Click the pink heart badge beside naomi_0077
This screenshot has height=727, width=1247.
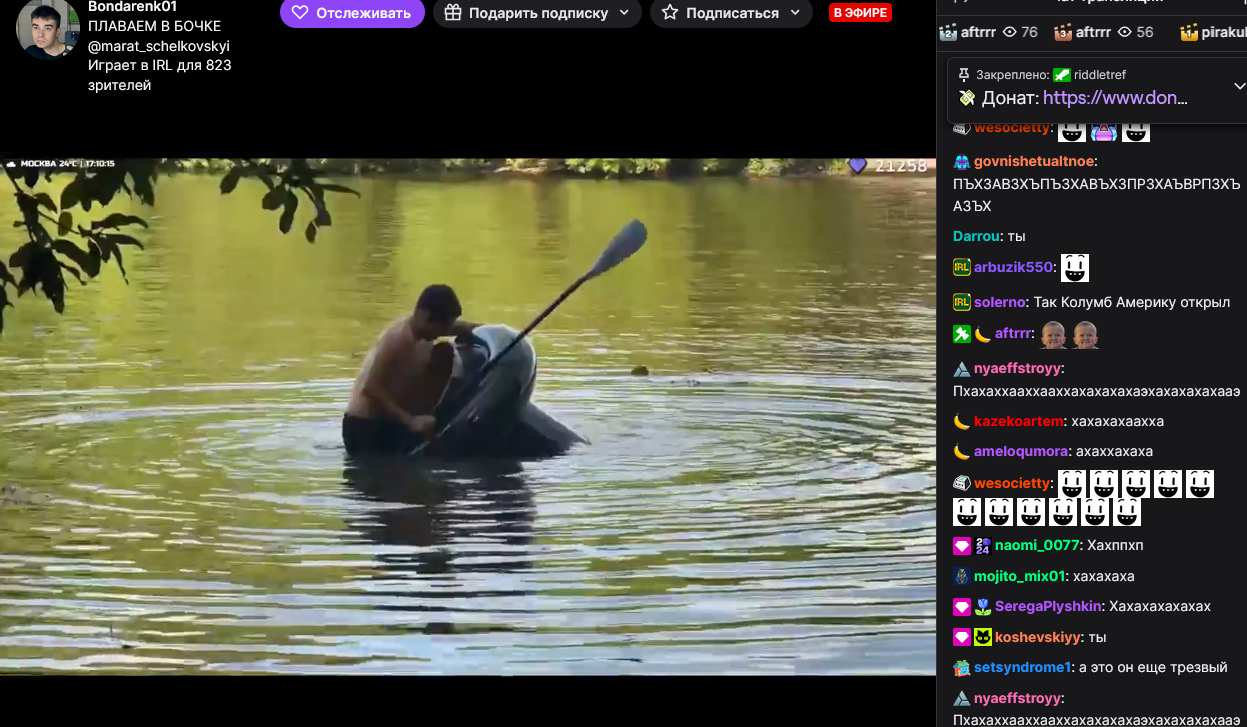tap(961, 545)
